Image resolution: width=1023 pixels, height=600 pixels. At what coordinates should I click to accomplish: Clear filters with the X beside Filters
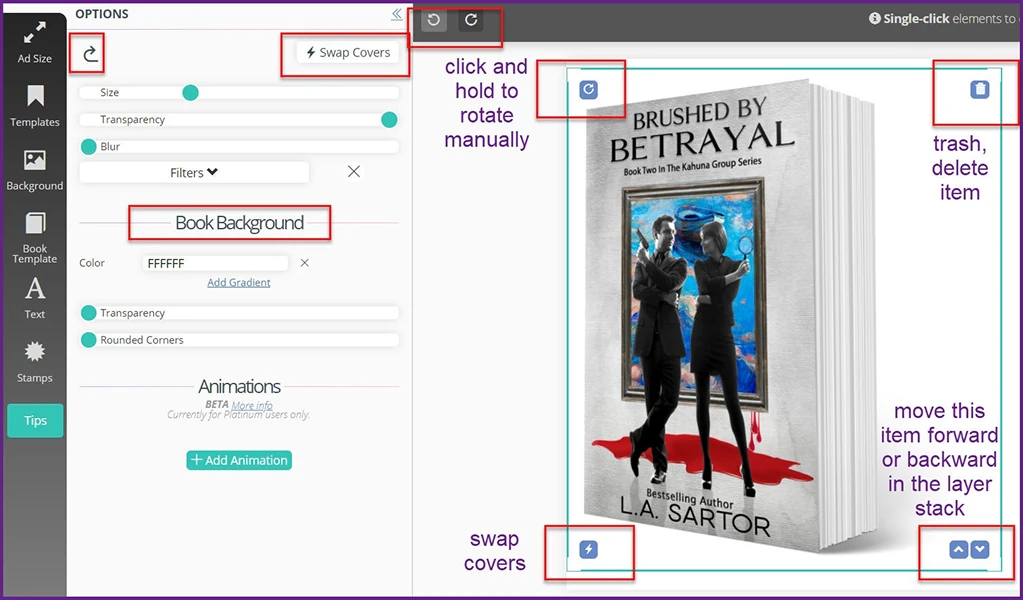coord(354,172)
